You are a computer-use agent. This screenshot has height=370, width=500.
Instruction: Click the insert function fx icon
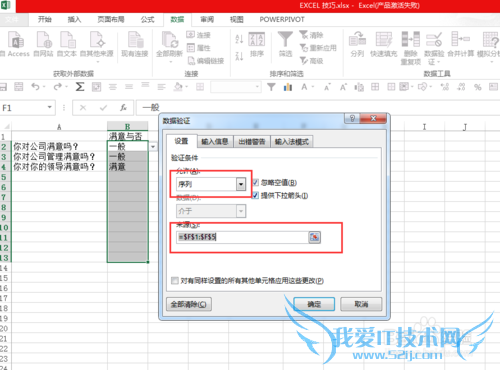tap(123, 108)
